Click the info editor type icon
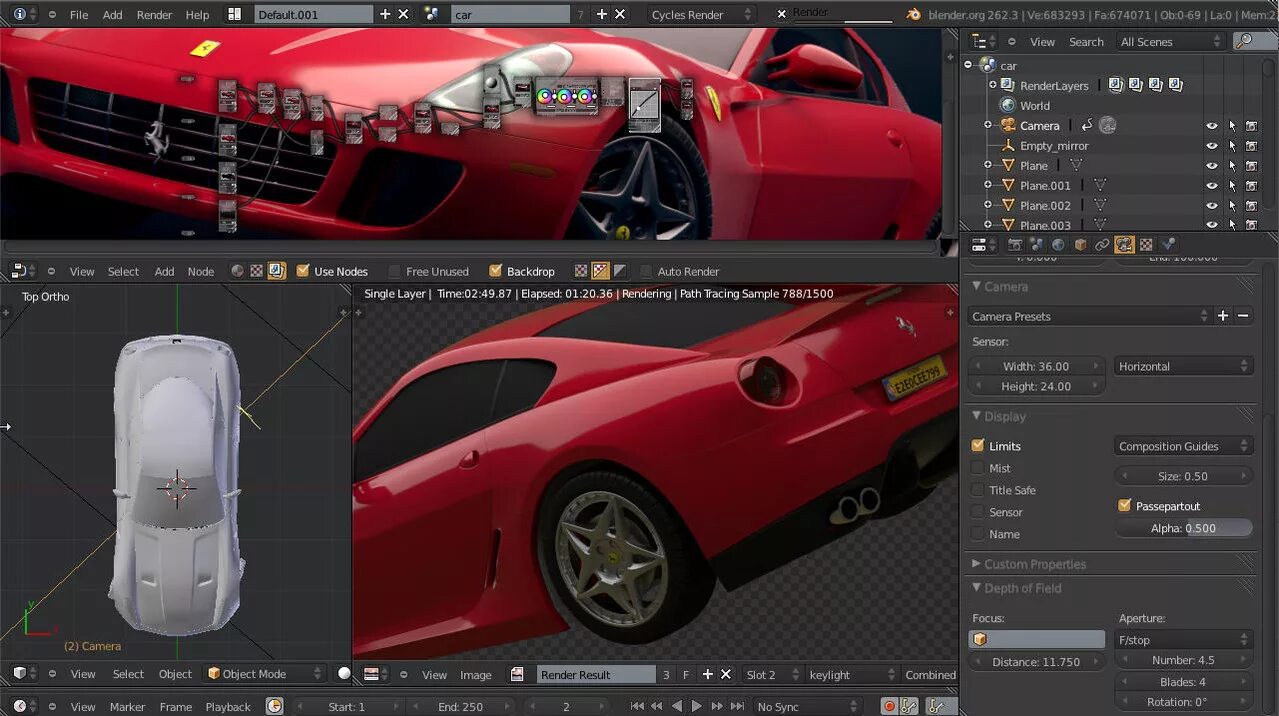This screenshot has width=1279, height=716. tap(20, 14)
